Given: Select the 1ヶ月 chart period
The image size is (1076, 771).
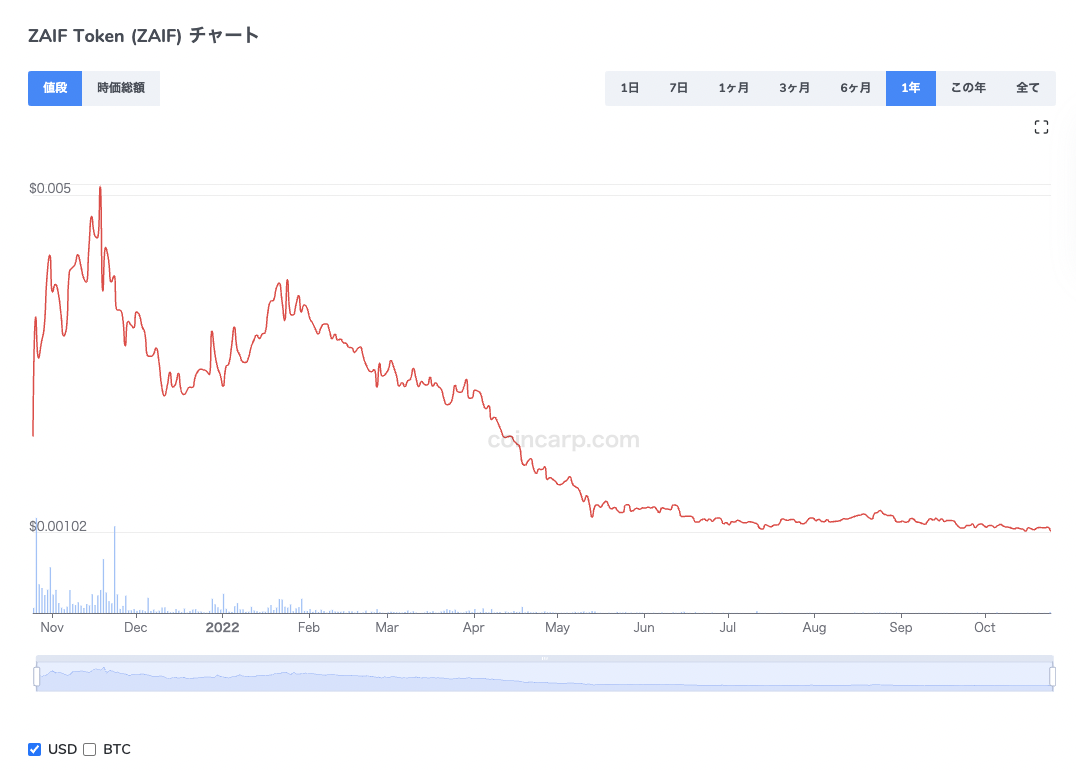Looking at the screenshot, I should click(x=734, y=88).
